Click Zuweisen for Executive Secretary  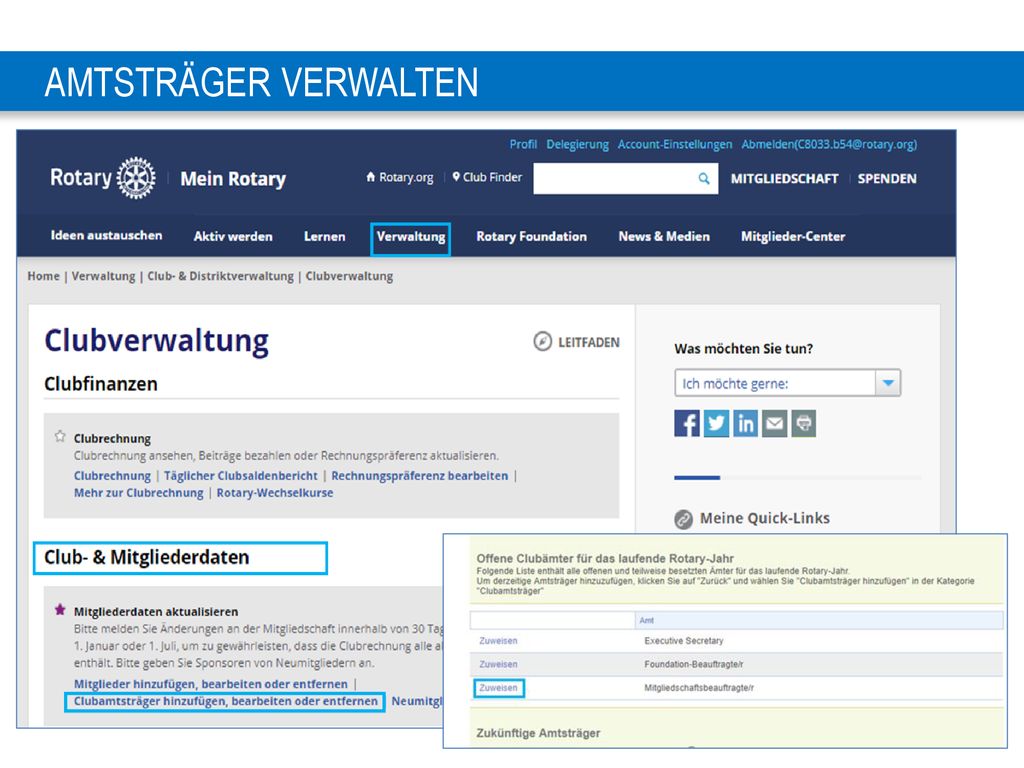(498, 641)
